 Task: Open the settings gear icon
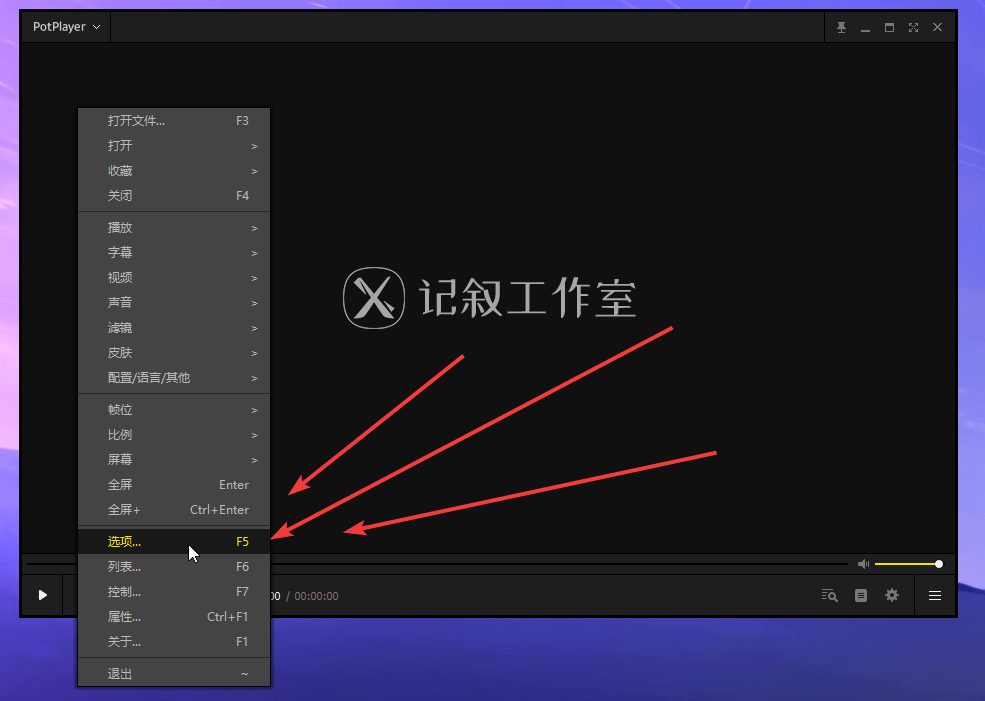pyautogui.click(x=891, y=595)
